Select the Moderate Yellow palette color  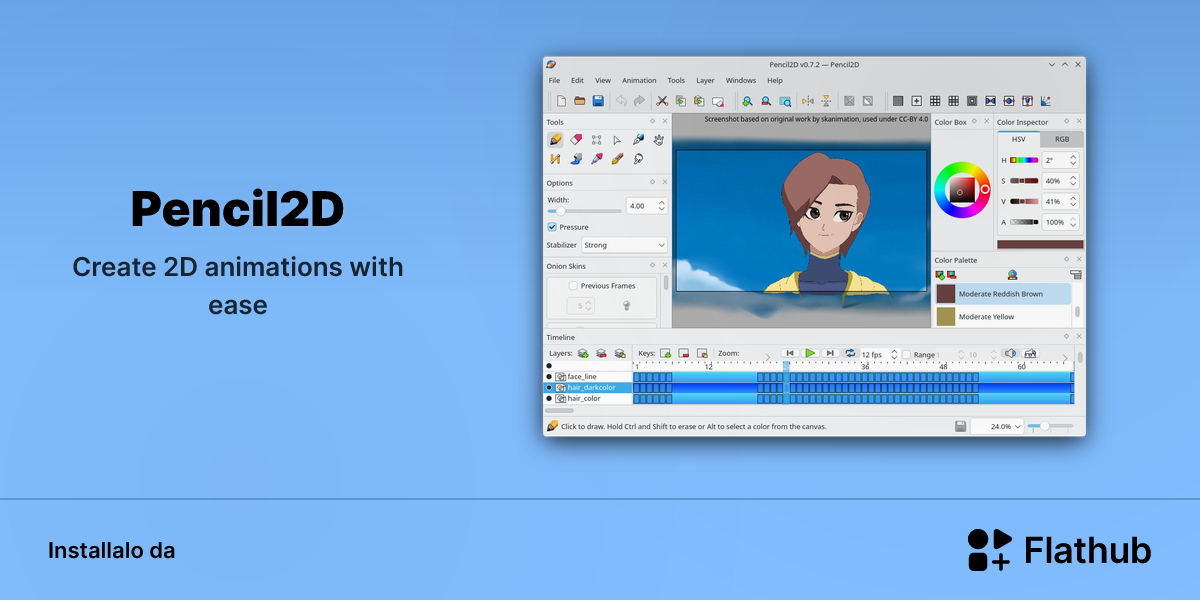[x=1003, y=317]
